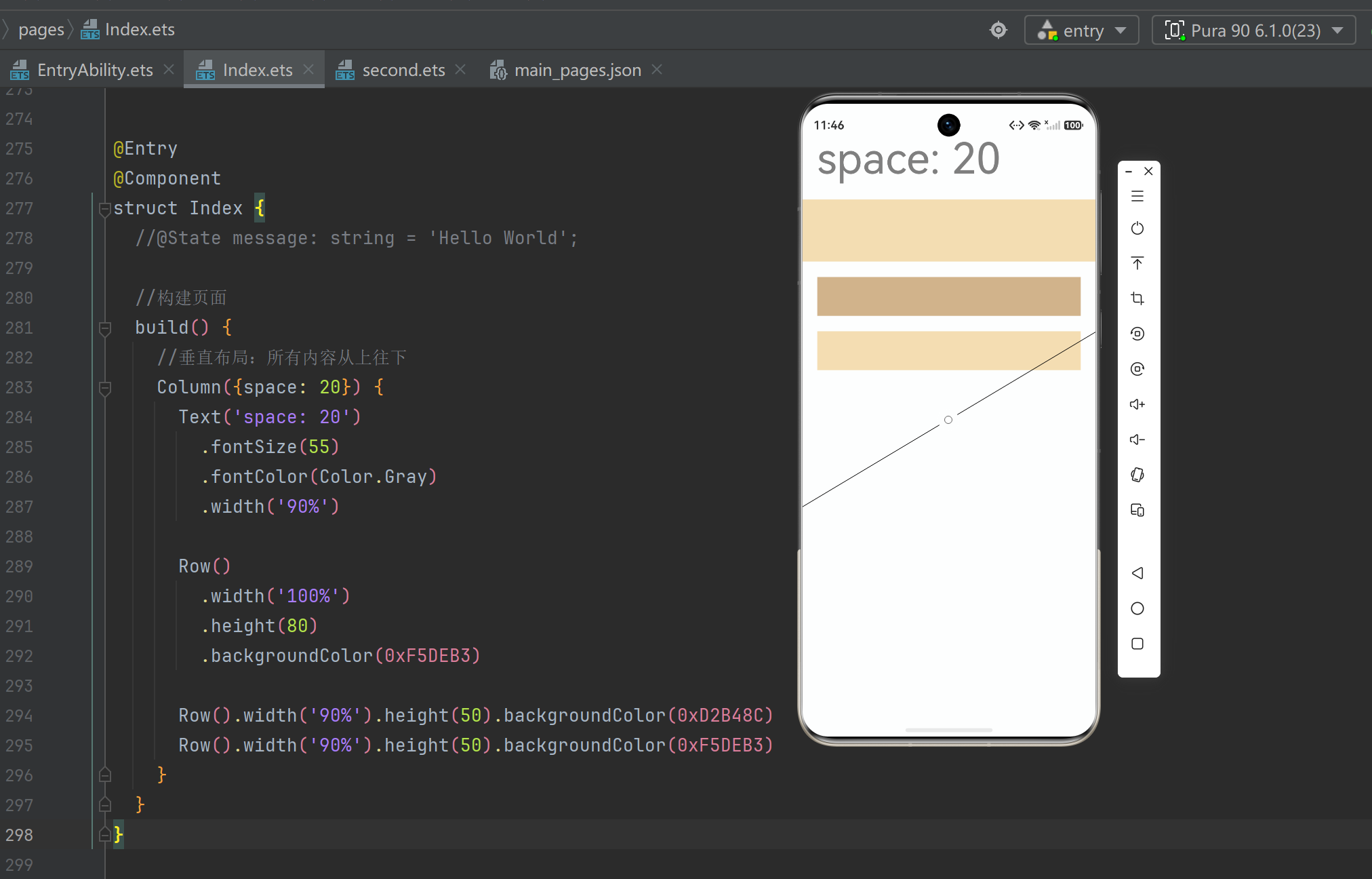Click the multi-screen icon in emulator toolbar
This screenshot has width=1372, height=879.
pos(1137,510)
